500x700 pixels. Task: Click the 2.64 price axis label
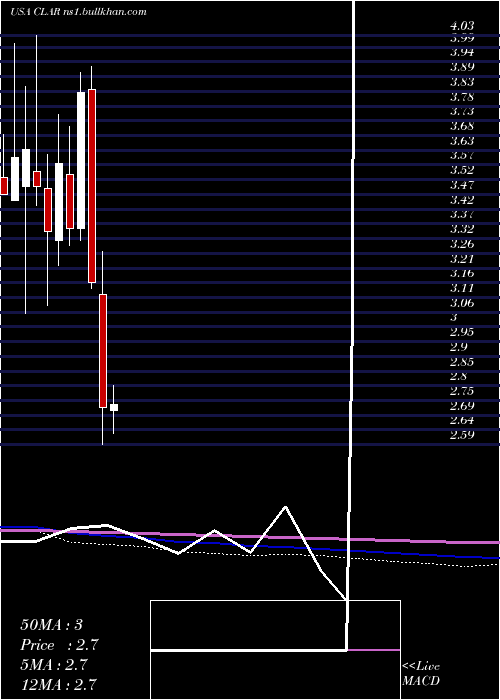pos(462,421)
